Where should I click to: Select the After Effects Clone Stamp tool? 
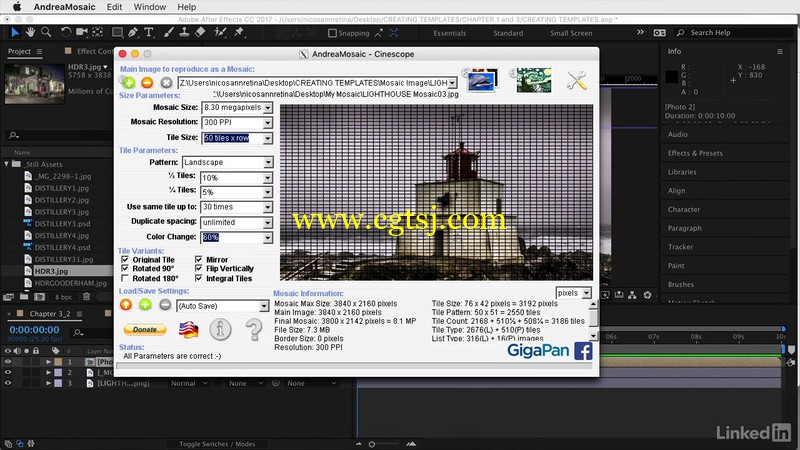coord(184,32)
